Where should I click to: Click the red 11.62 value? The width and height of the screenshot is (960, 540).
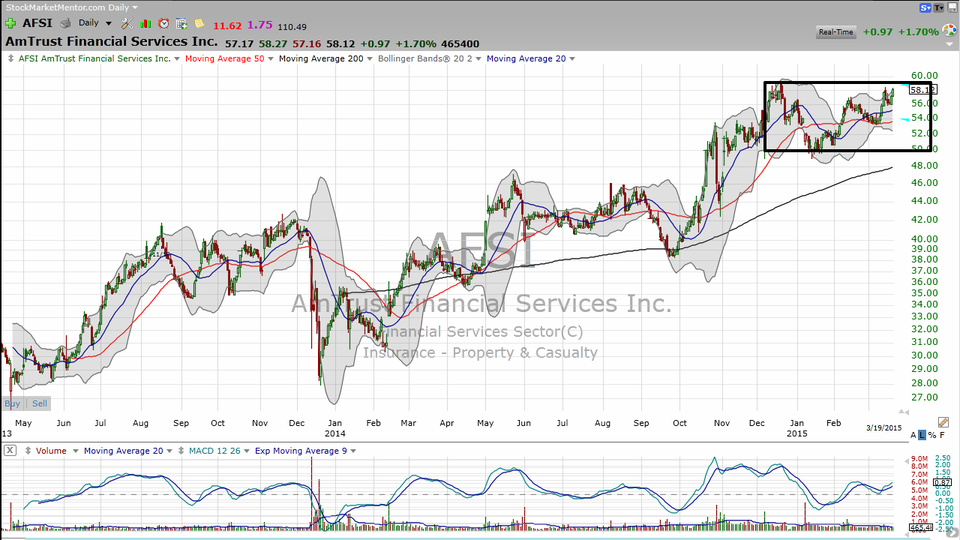[x=227, y=26]
